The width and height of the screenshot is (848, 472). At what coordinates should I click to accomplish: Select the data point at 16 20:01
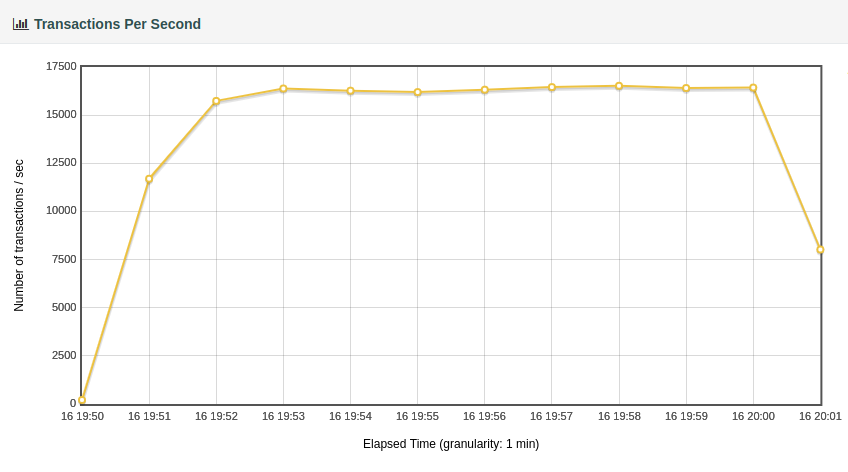pos(820,250)
